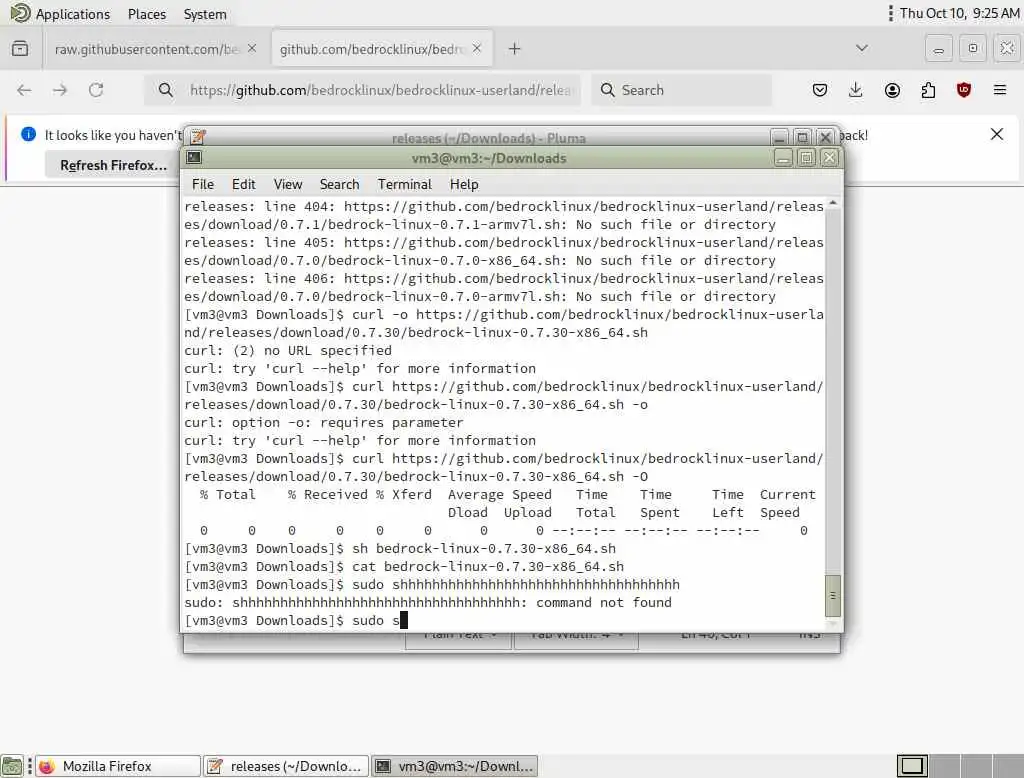This screenshot has height=778, width=1024.
Task: Close the github.com/bedrocklinux tab
Action: (x=477, y=48)
